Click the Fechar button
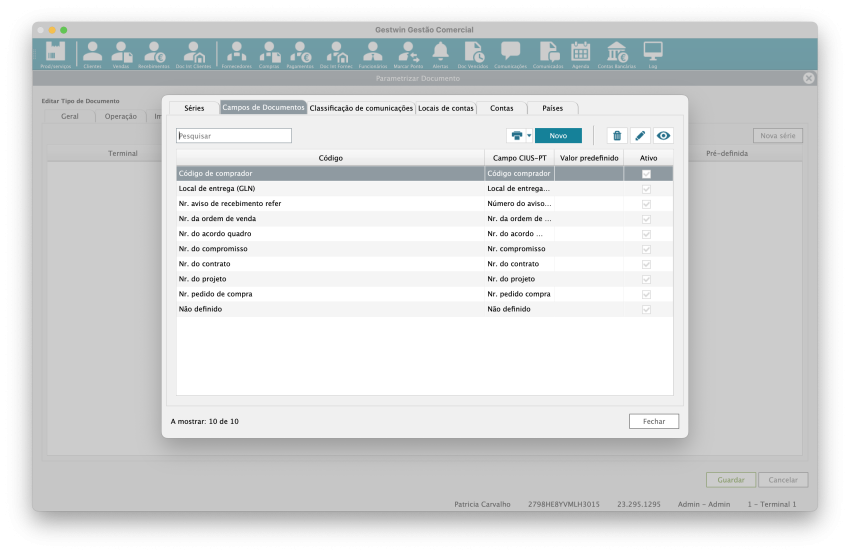 click(654, 422)
